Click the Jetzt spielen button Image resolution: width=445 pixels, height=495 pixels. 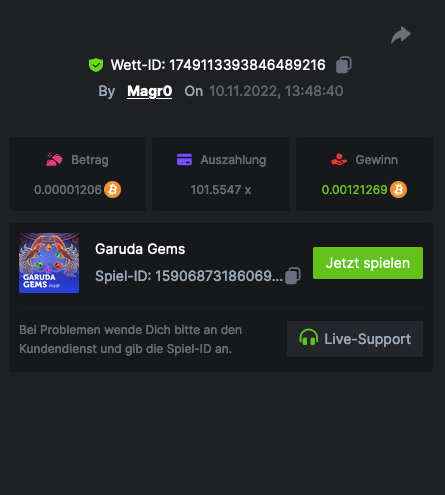[368, 263]
